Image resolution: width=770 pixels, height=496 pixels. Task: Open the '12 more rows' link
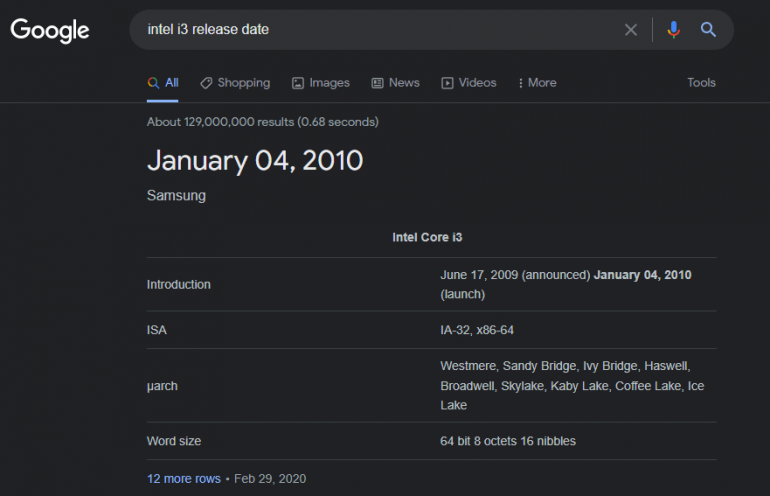[184, 478]
